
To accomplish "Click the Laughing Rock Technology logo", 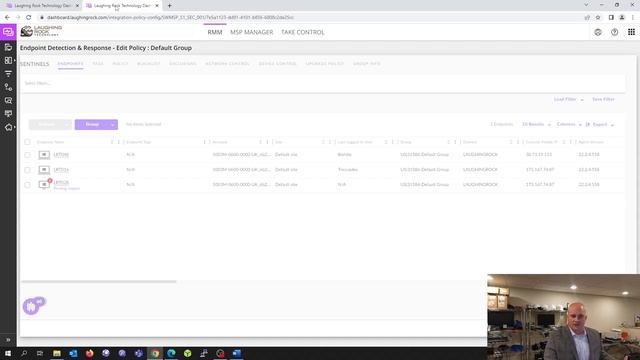I will coord(41,31).
